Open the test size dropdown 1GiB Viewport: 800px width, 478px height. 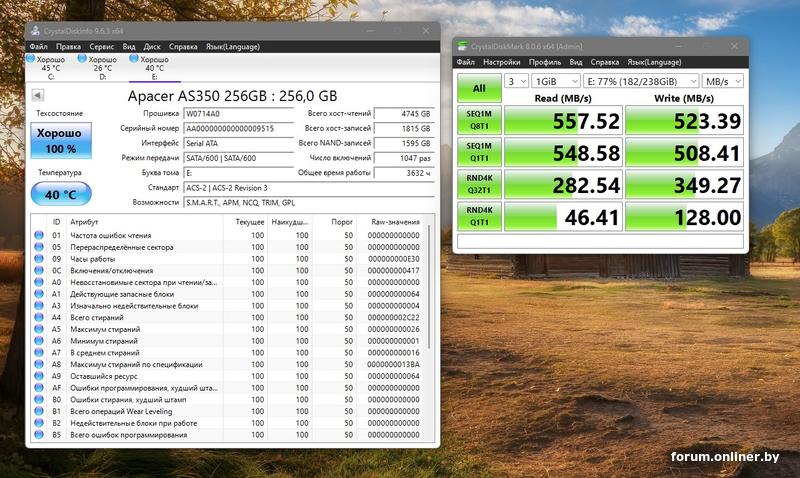point(556,82)
